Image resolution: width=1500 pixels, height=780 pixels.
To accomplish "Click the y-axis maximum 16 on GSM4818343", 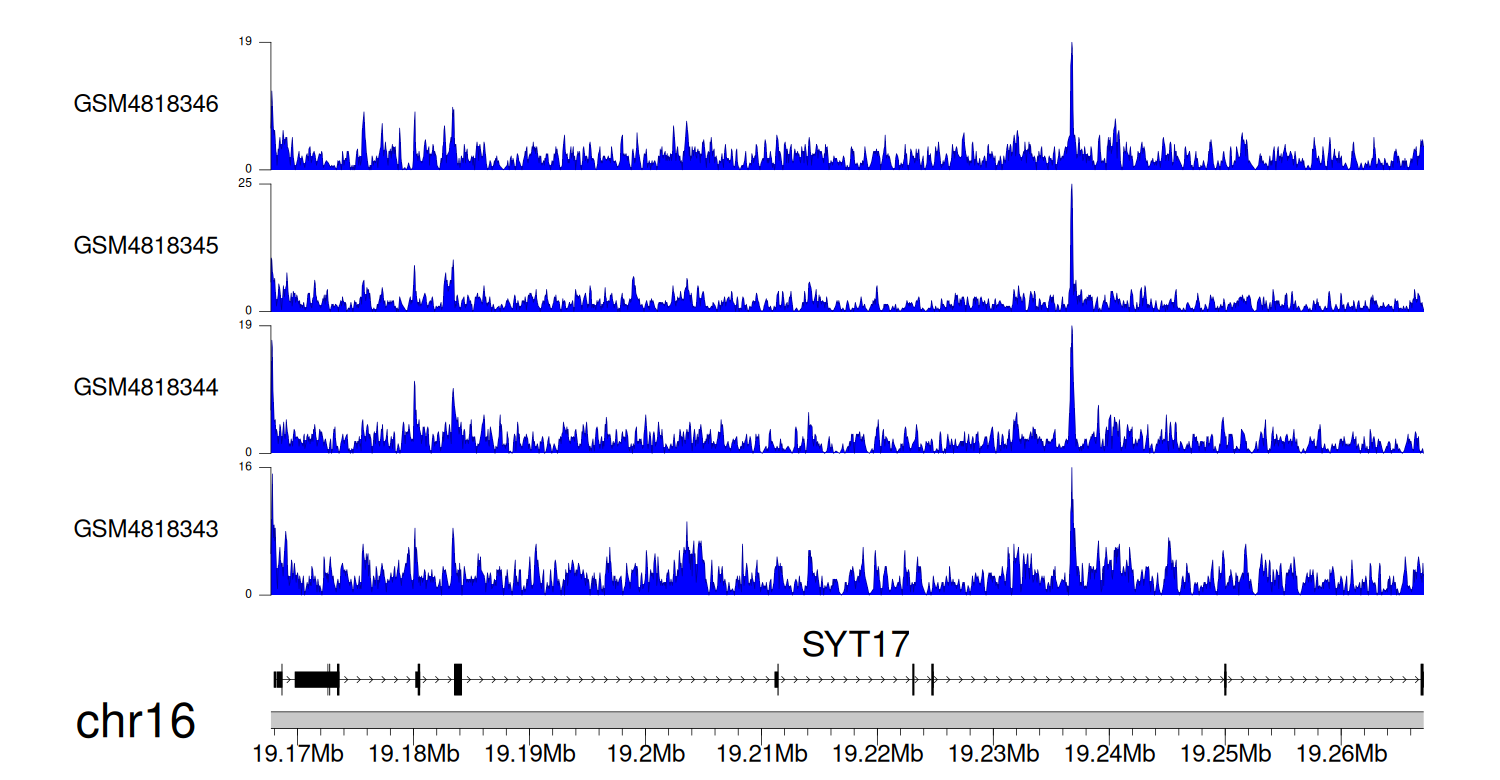I will click(243, 467).
